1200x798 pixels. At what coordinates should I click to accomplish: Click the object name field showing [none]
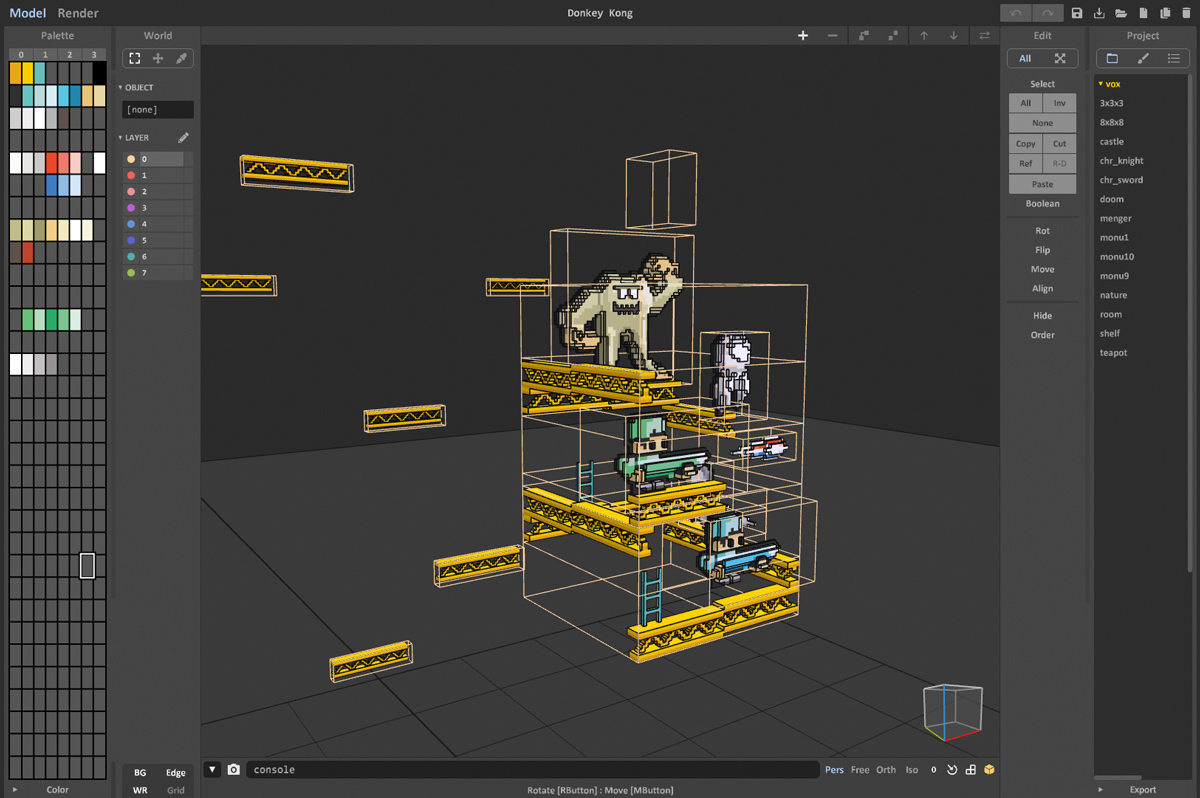pyautogui.click(x=158, y=110)
